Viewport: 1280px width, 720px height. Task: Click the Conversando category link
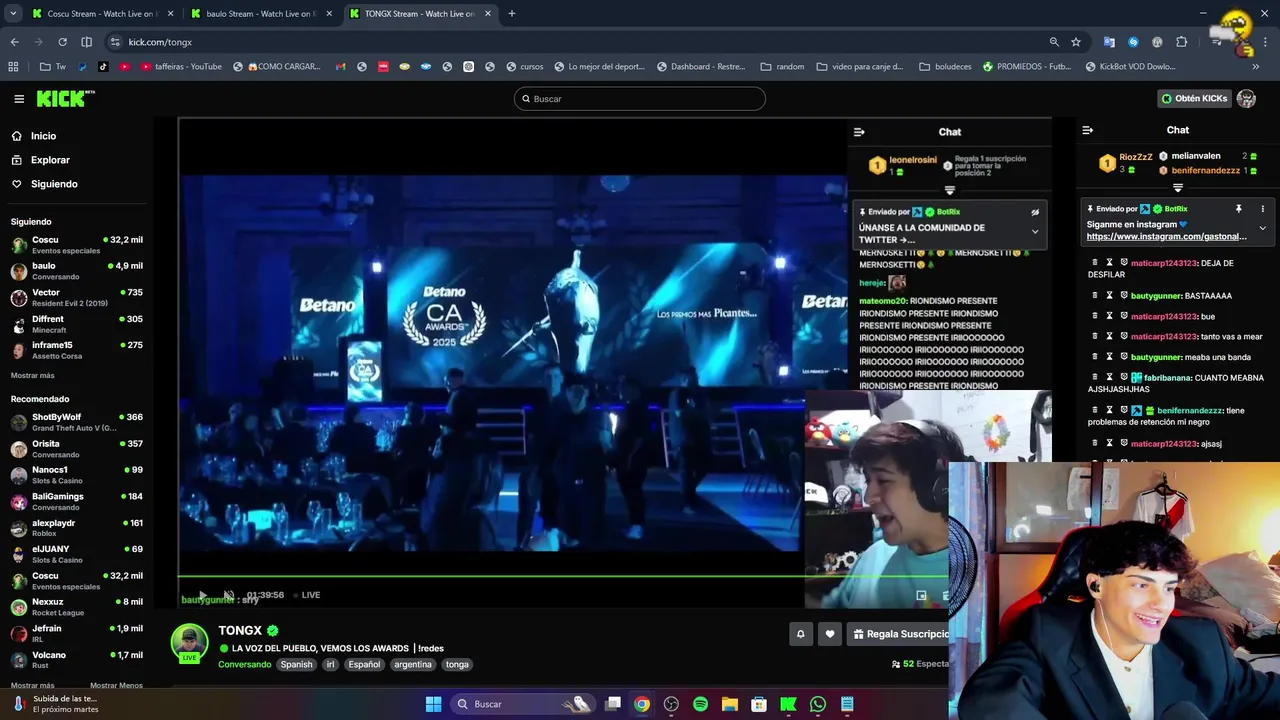click(x=244, y=664)
